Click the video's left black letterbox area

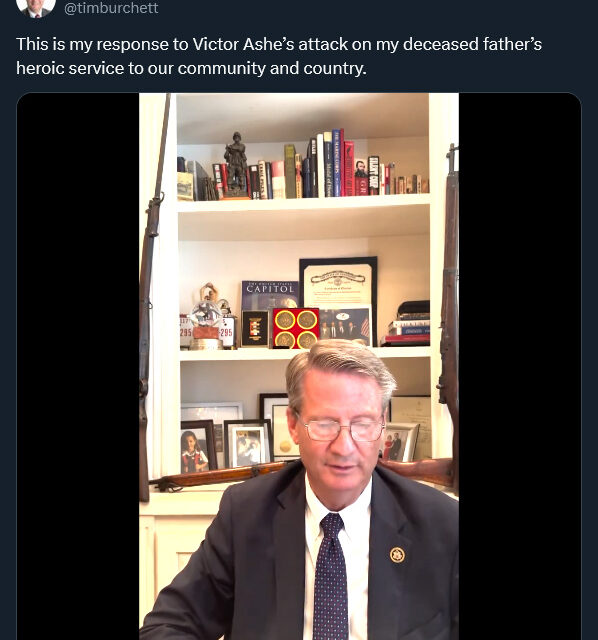coord(78,366)
